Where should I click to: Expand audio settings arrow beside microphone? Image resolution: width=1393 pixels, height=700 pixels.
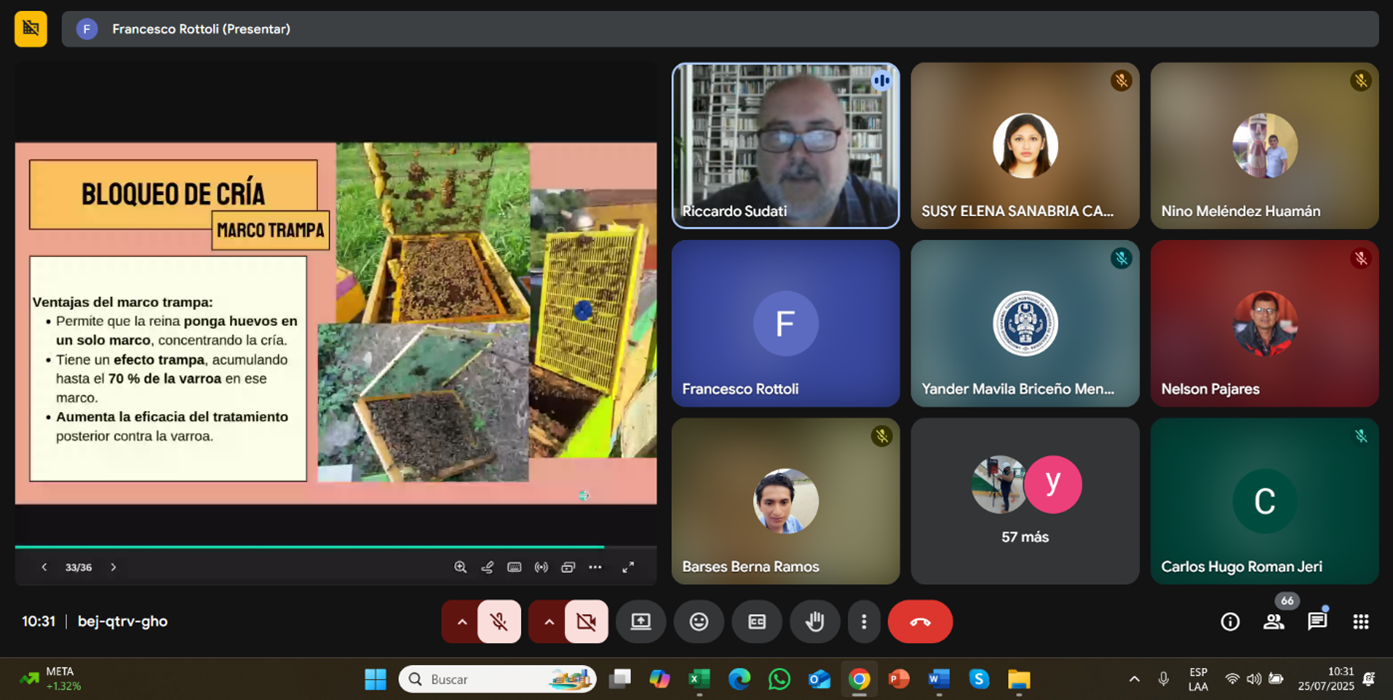point(461,622)
